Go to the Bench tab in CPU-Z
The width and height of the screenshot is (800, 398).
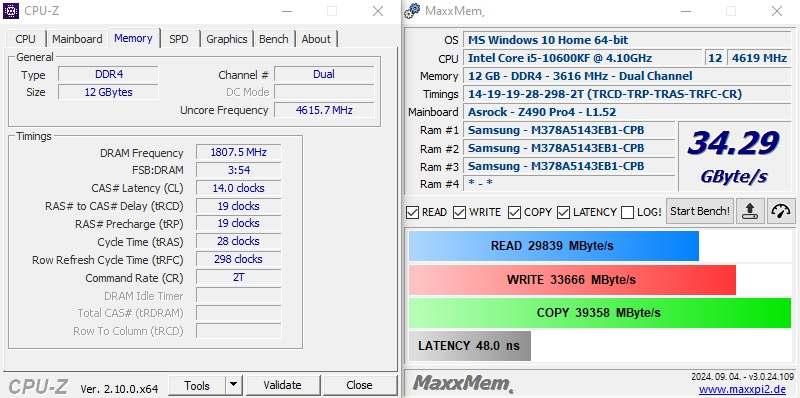click(273, 39)
